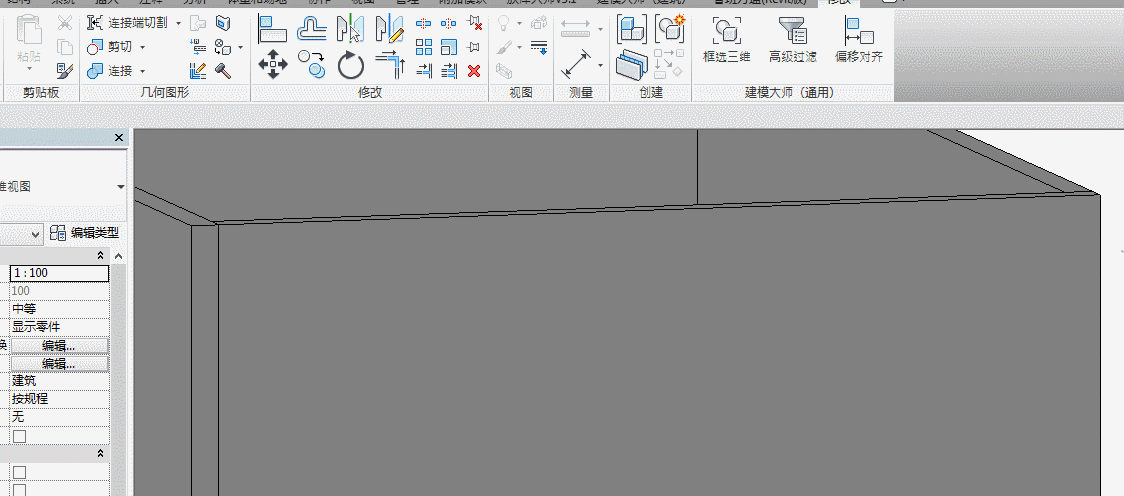This screenshot has height=496, width=1124.
Task: Open the 连接端切割 dropdown arrow
Action: click(178, 24)
